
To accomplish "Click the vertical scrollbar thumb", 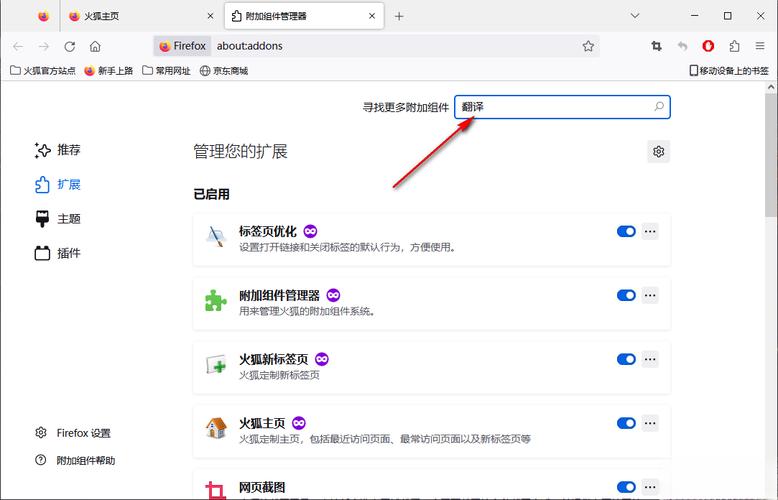I will (x=771, y=155).
